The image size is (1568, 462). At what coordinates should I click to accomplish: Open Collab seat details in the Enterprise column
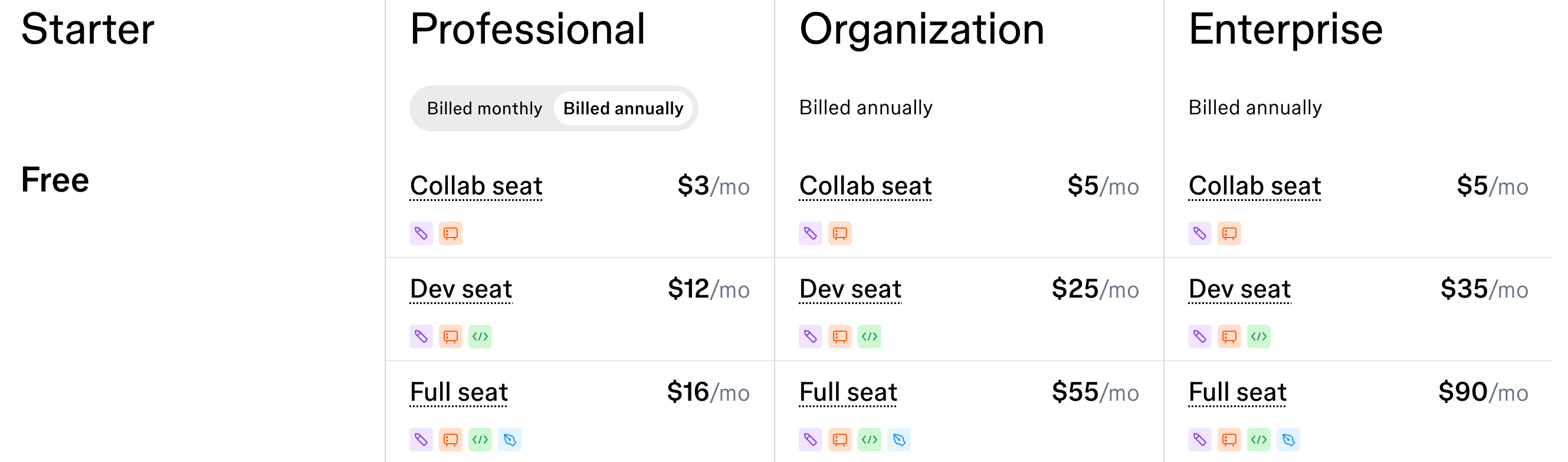click(1255, 186)
